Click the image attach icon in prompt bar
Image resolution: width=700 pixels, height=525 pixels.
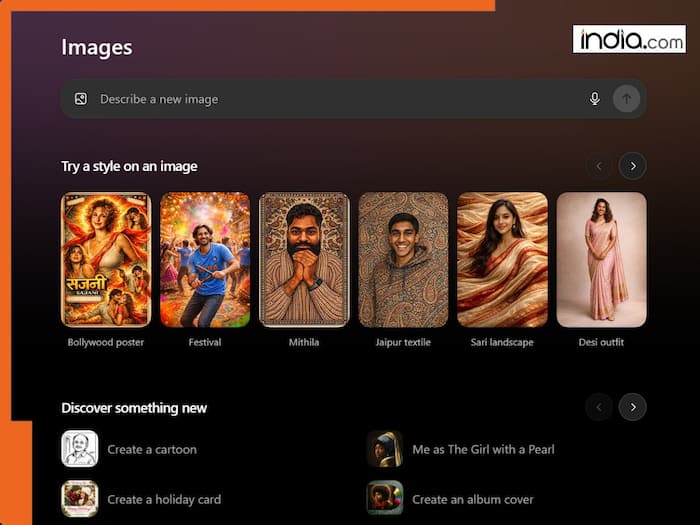pos(81,99)
